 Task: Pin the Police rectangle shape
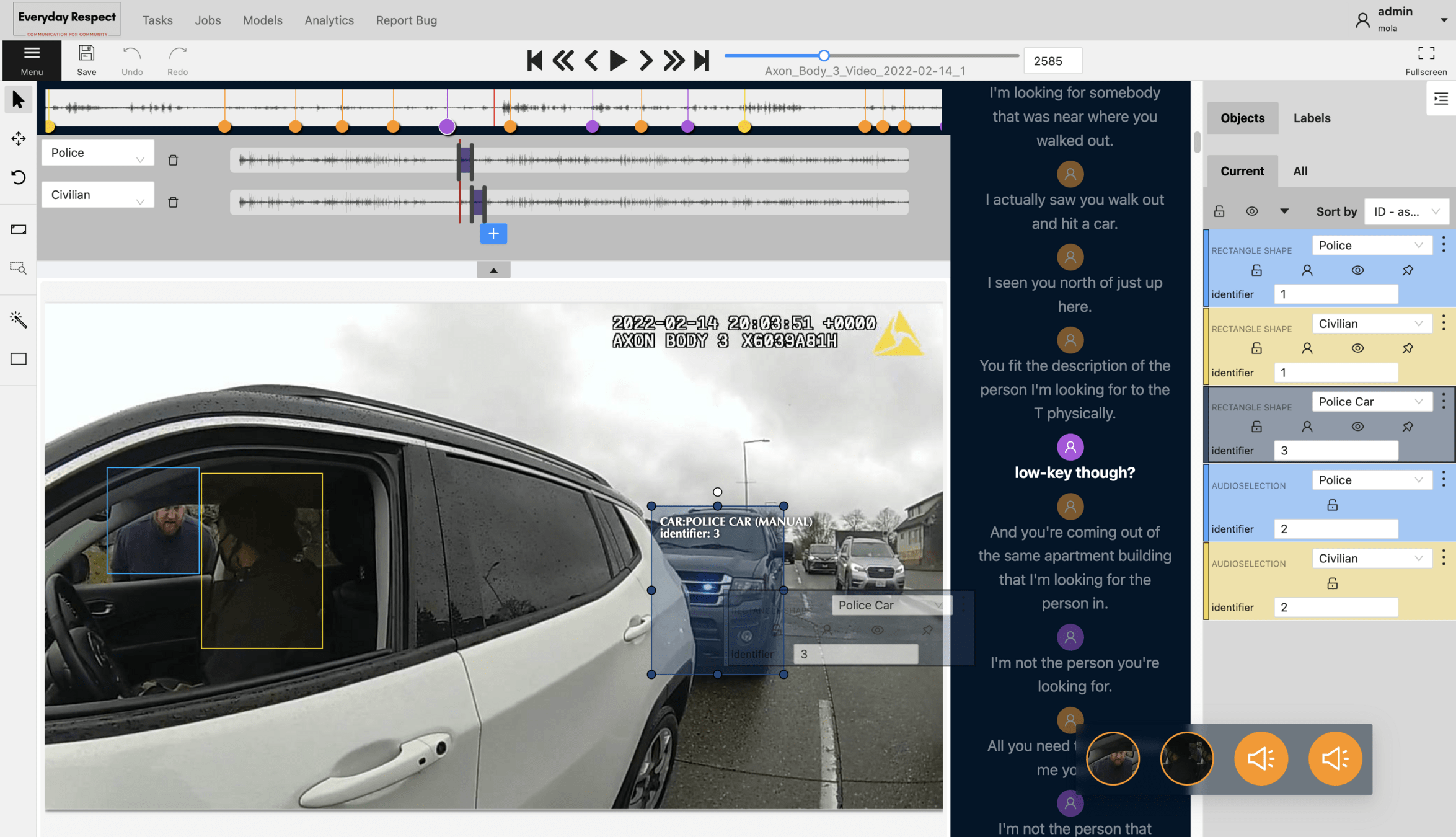pyautogui.click(x=1408, y=270)
